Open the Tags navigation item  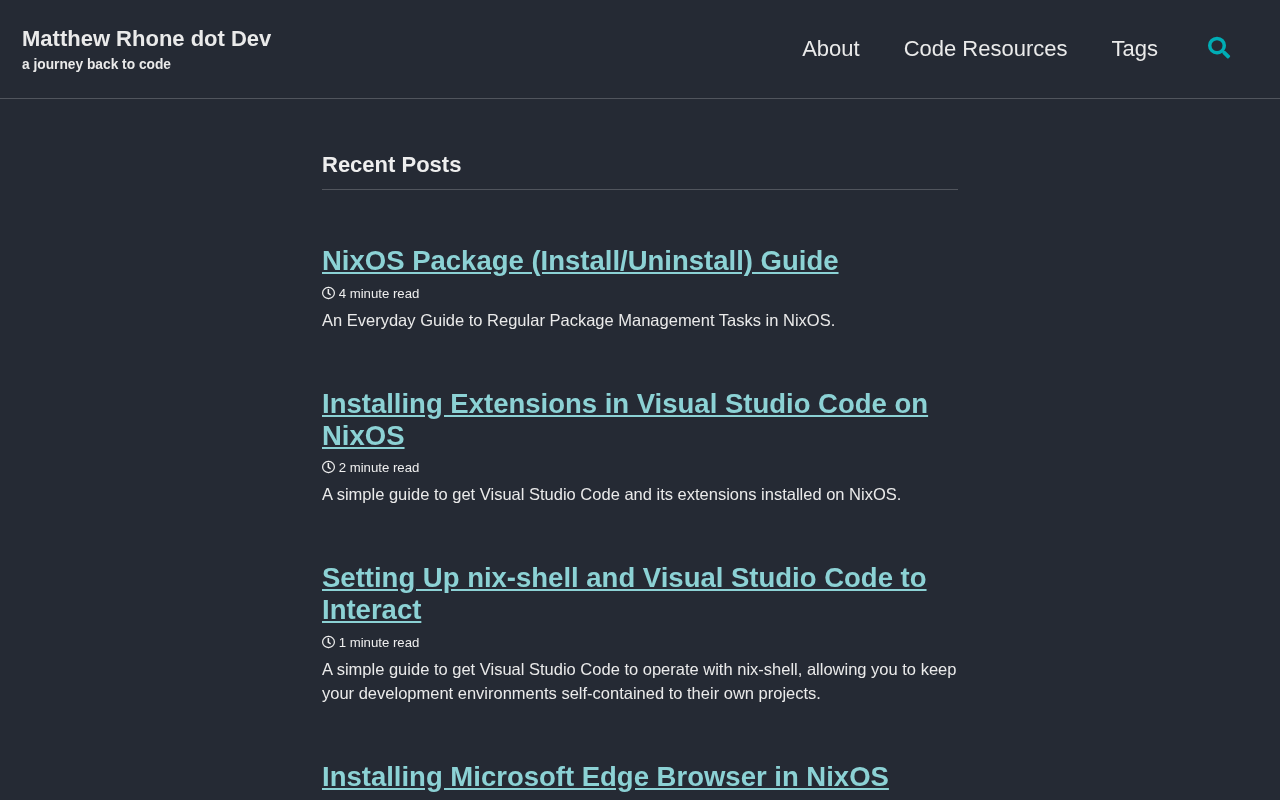click(x=1134, y=49)
